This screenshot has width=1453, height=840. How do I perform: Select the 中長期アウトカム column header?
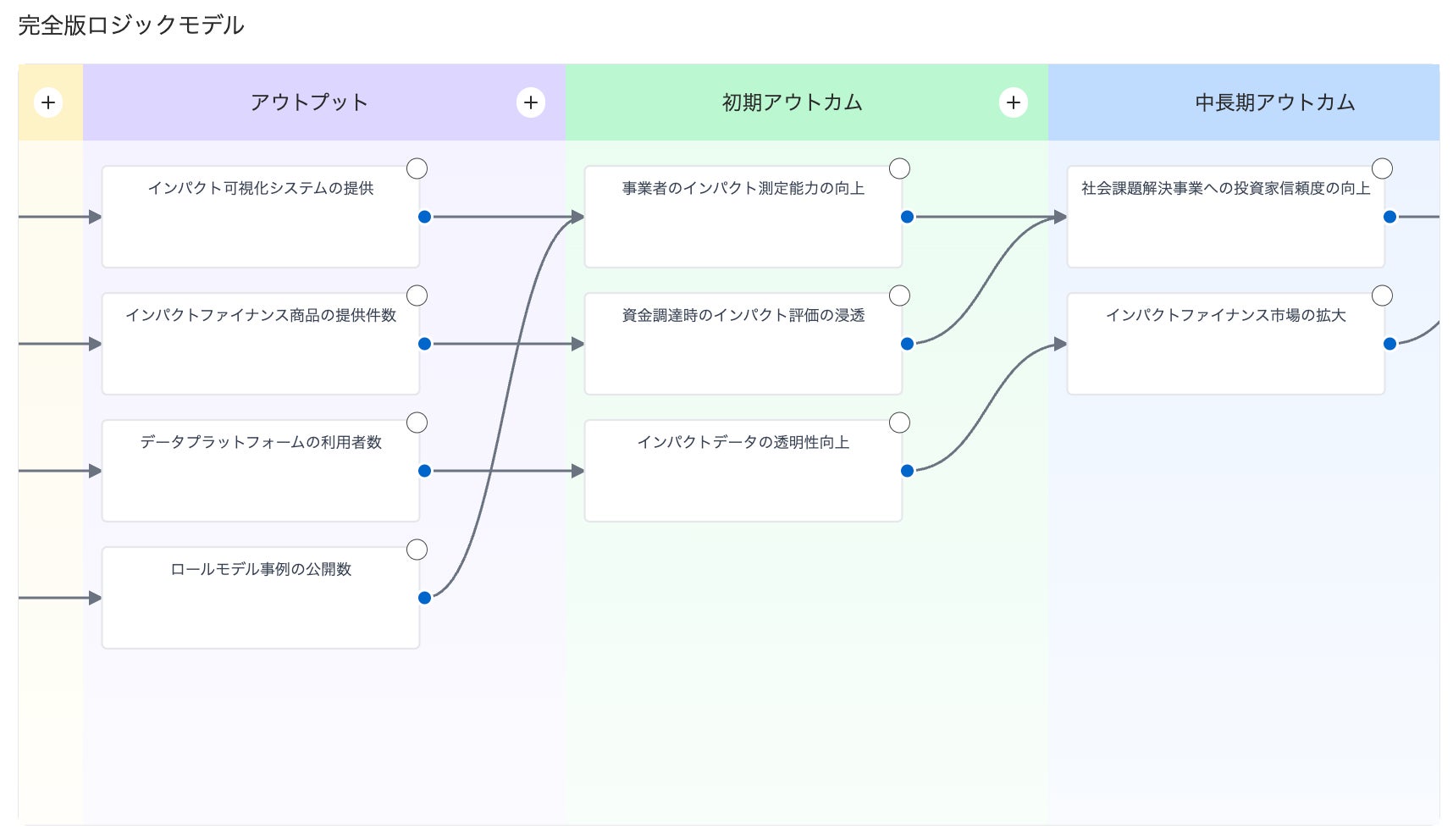(1274, 102)
